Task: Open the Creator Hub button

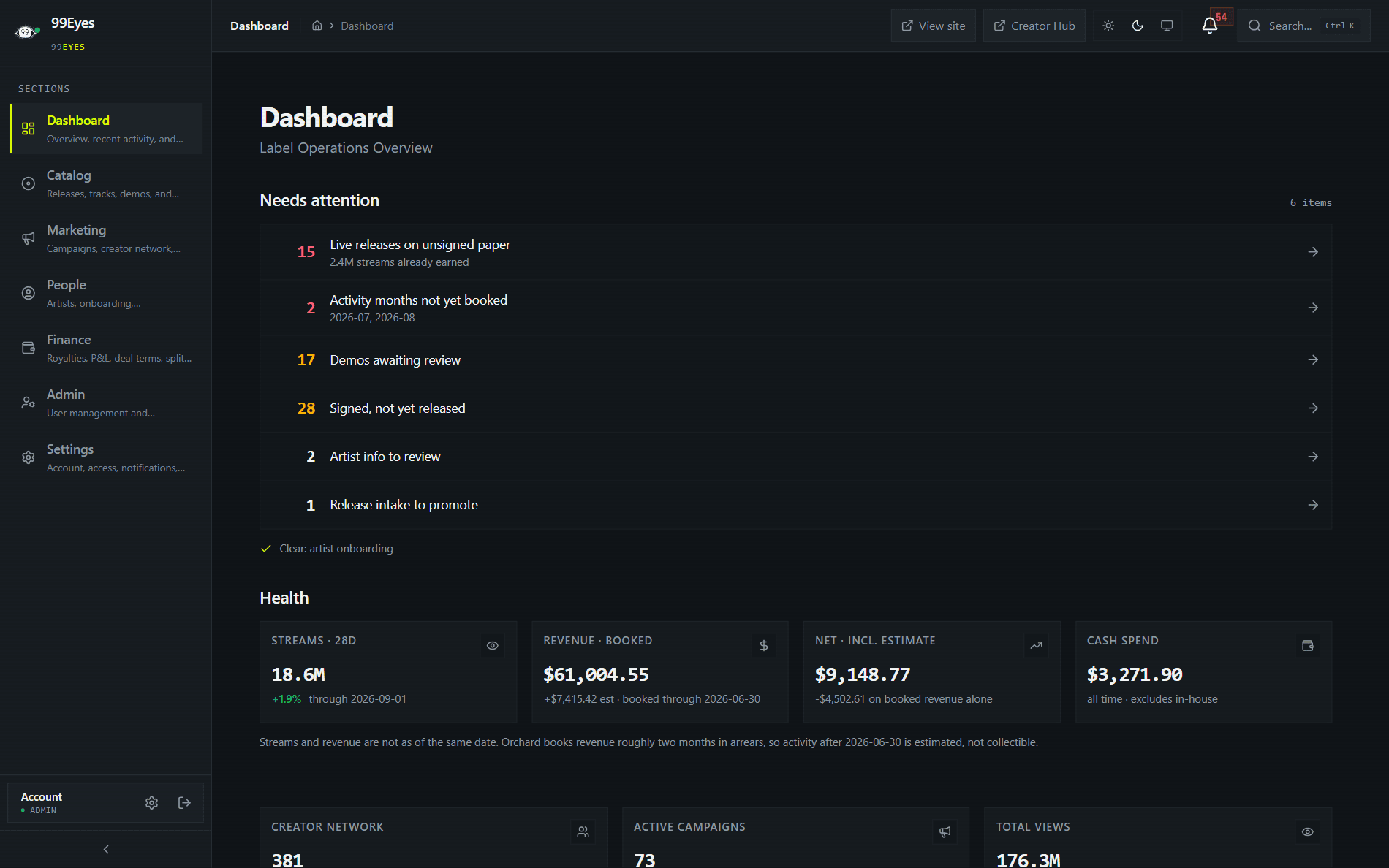Action: [x=1034, y=26]
